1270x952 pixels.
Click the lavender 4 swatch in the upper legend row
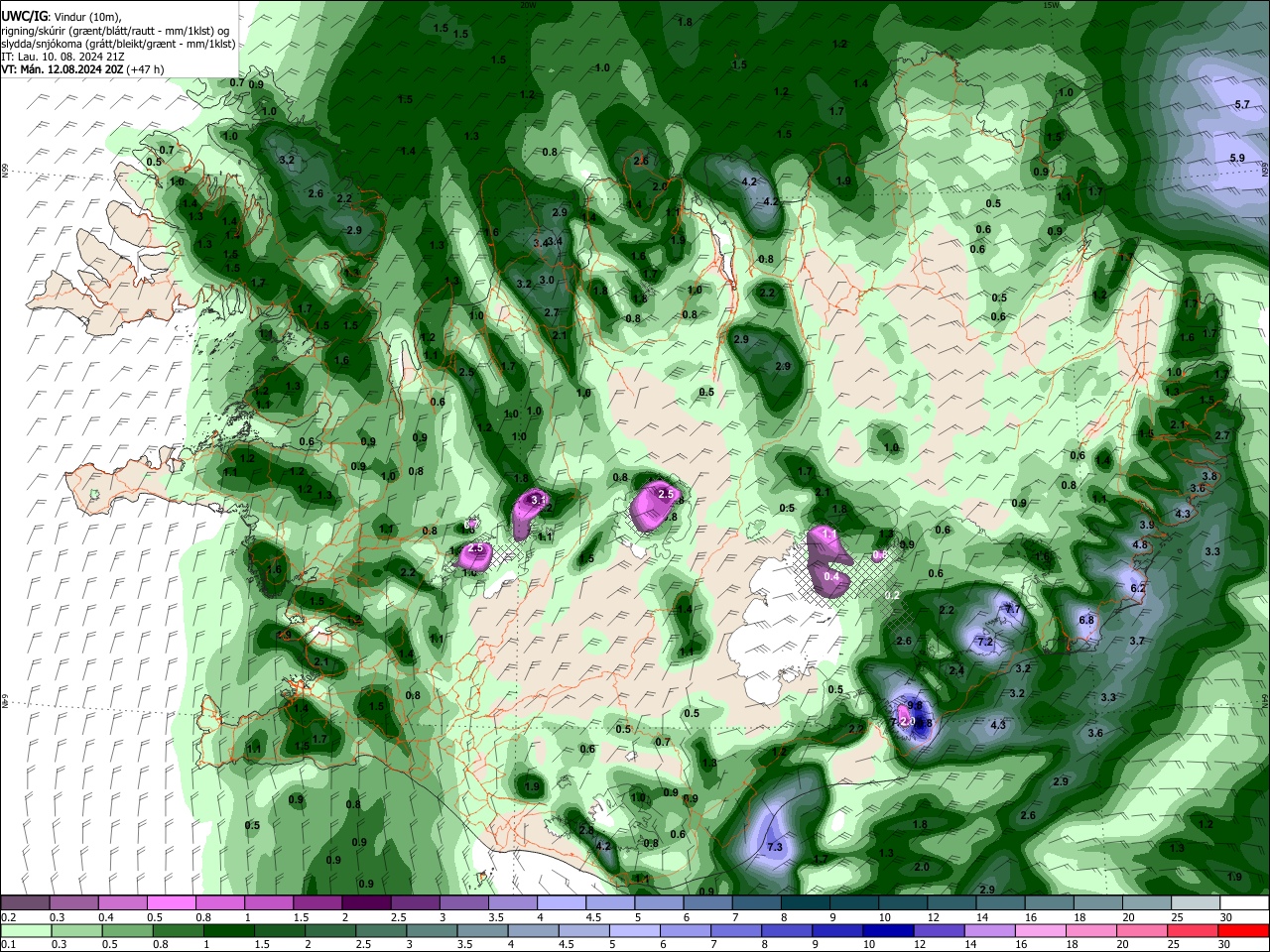[x=561, y=903]
